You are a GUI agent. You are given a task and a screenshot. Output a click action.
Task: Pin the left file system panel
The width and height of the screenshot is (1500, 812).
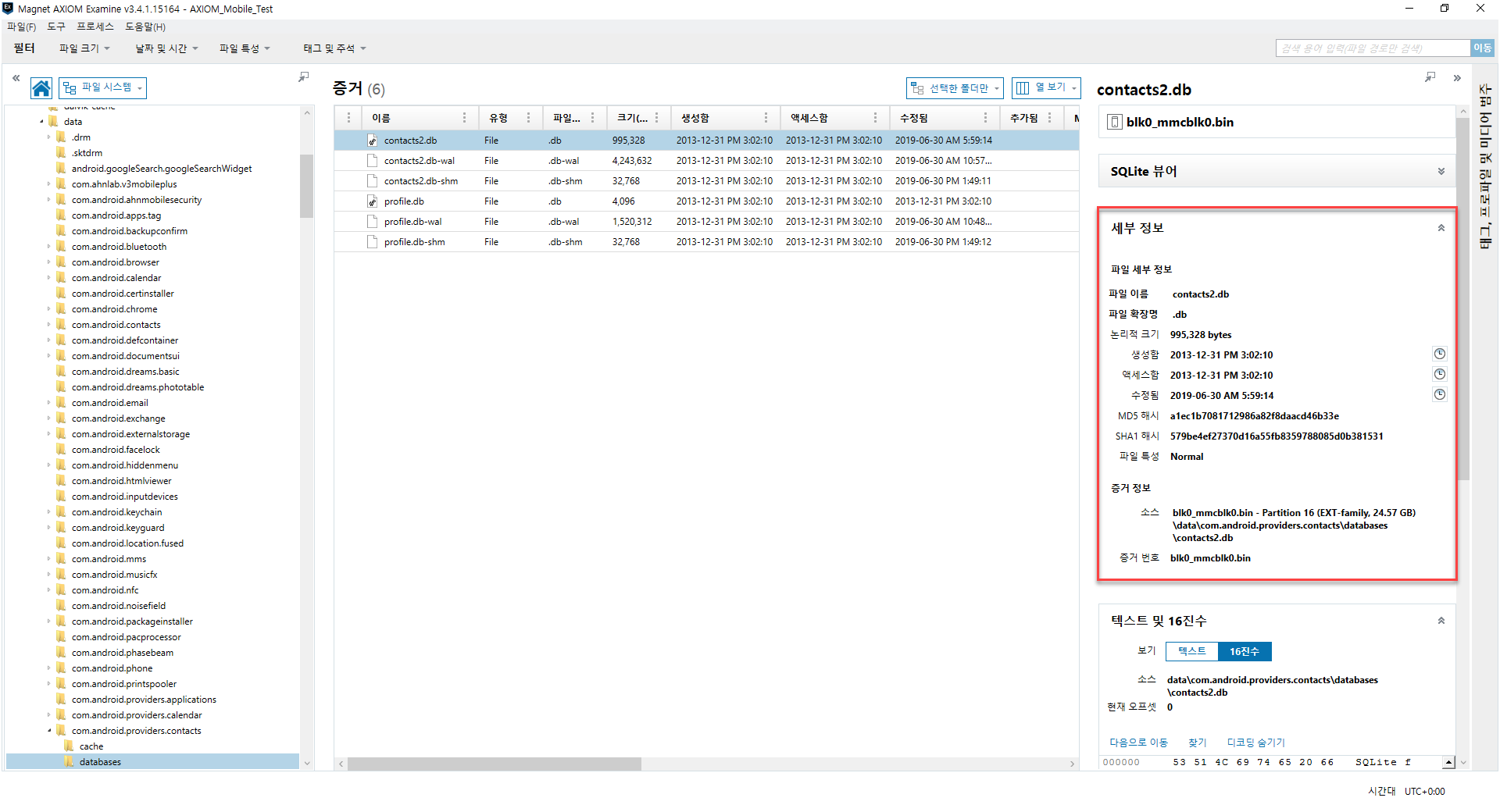click(x=304, y=77)
